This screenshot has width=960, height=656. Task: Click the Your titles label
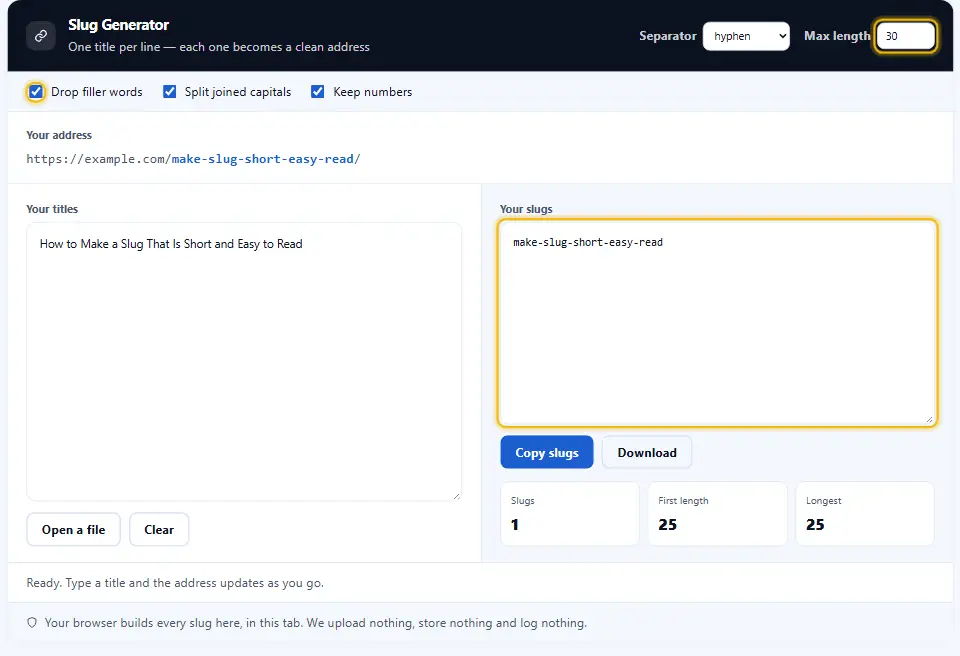[52, 209]
